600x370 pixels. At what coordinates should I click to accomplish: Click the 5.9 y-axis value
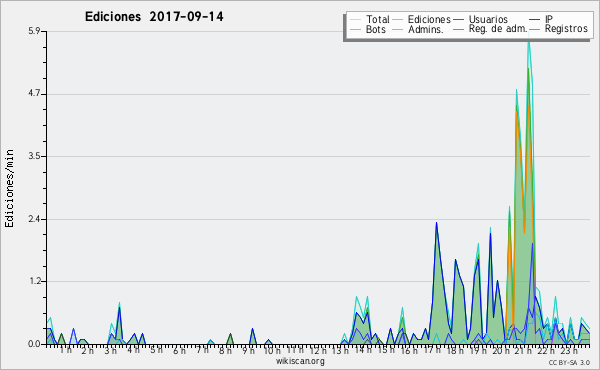tap(34, 31)
